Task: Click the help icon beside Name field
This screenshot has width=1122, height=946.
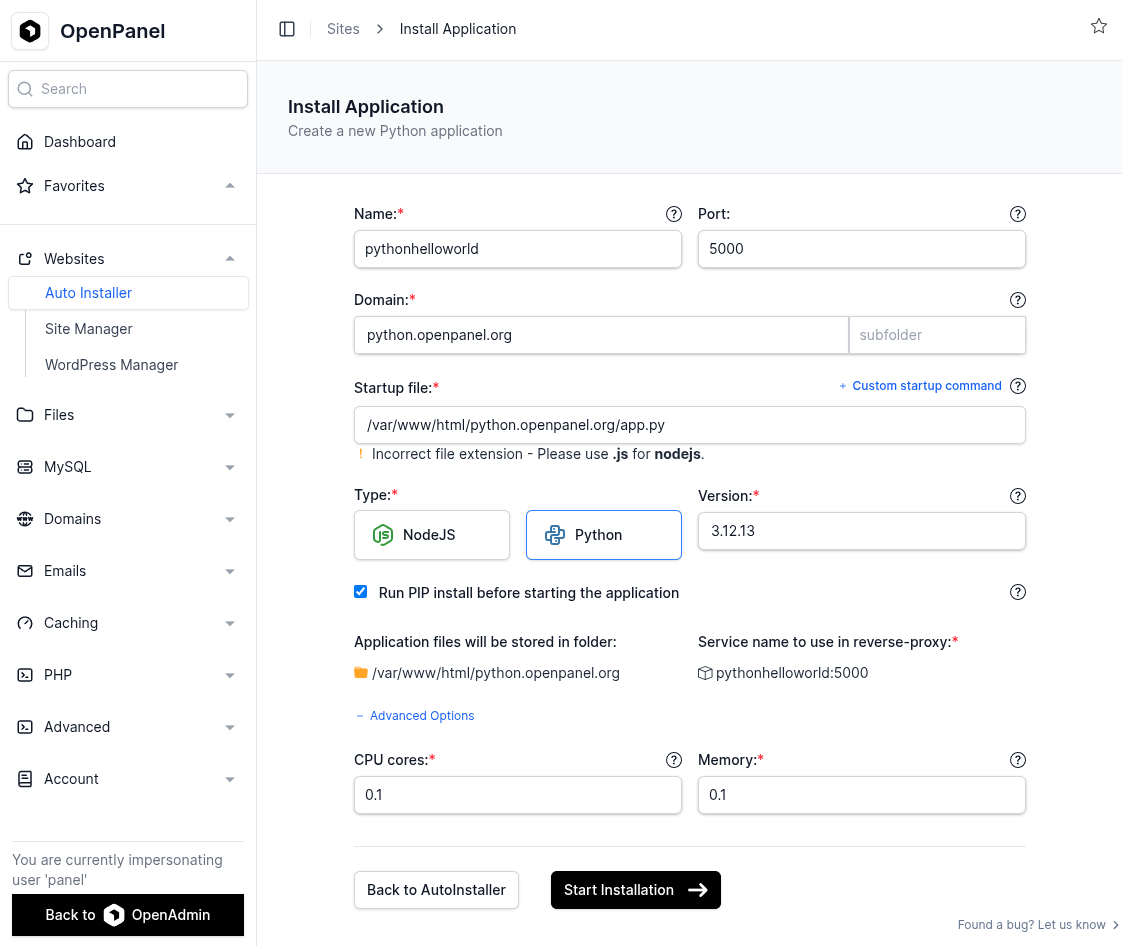Action: click(674, 214)
